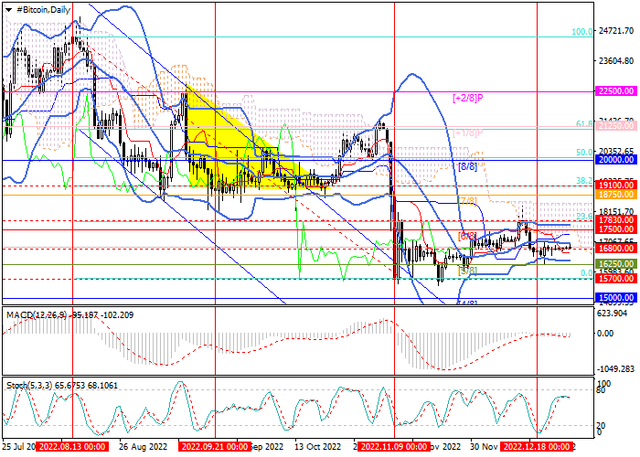
Task: Click the orange 18750.00 price label
Action: 616,195
